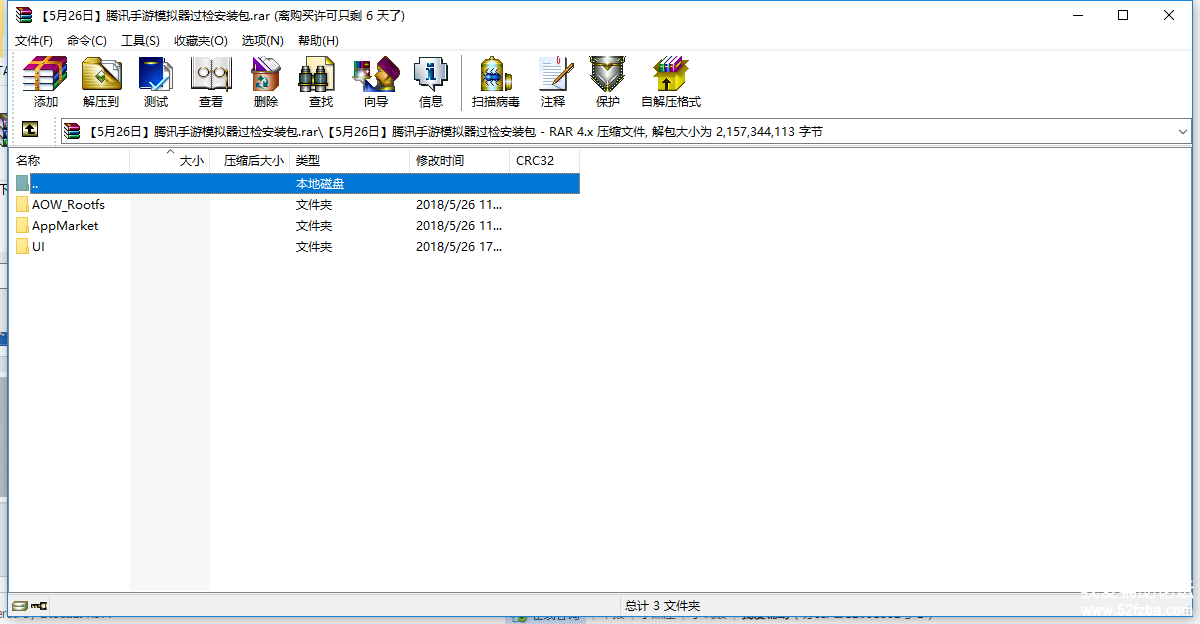Click the key icon in status bar

(39, 605)
